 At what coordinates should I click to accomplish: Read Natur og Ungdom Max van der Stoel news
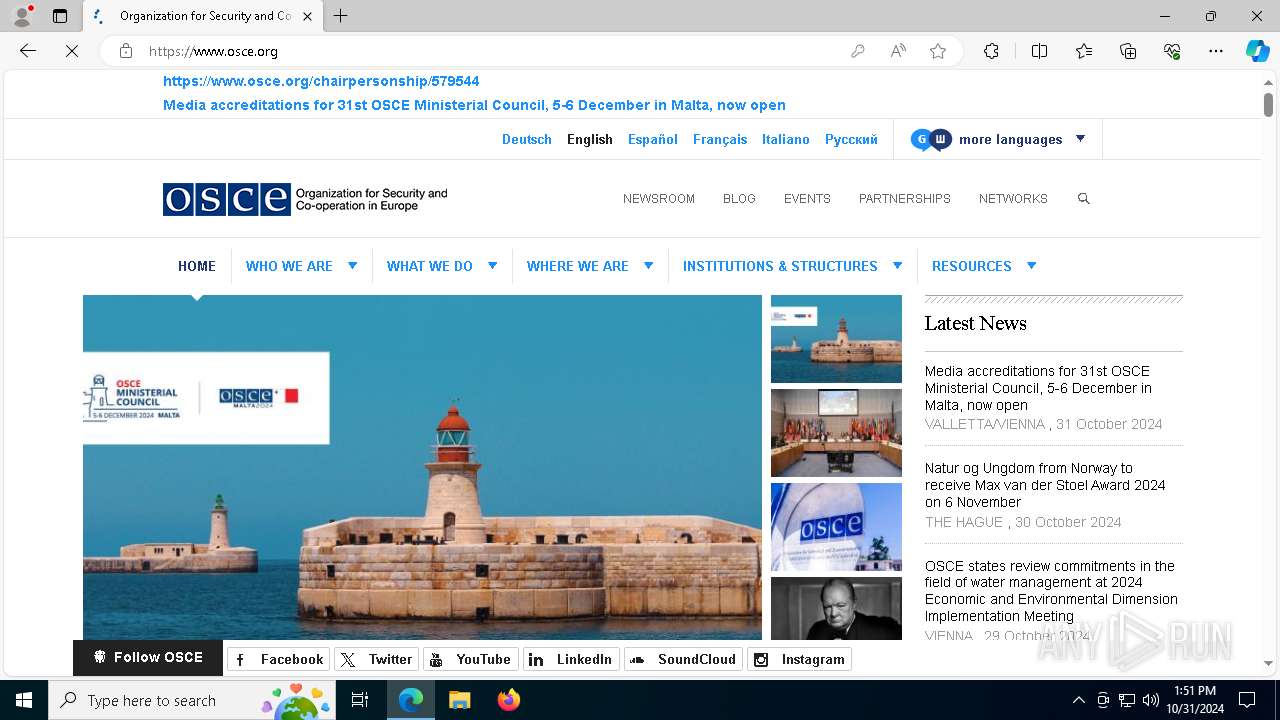(1045, 485)
